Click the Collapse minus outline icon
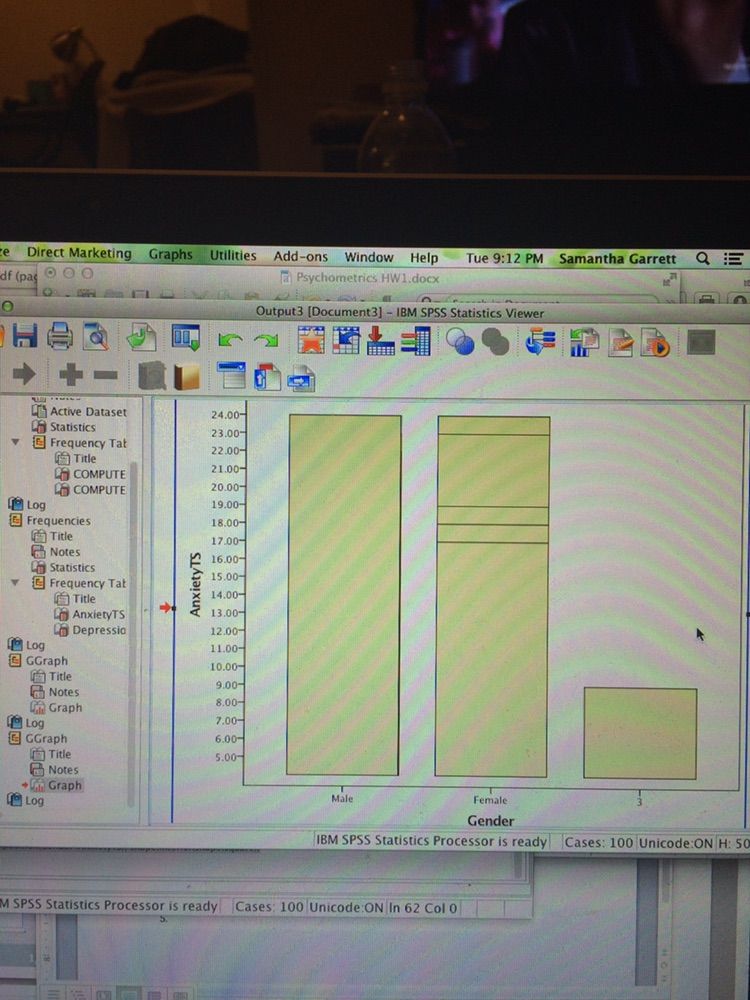The width and height of the screenshot is (750, 1000). click(x=106, y=375)
